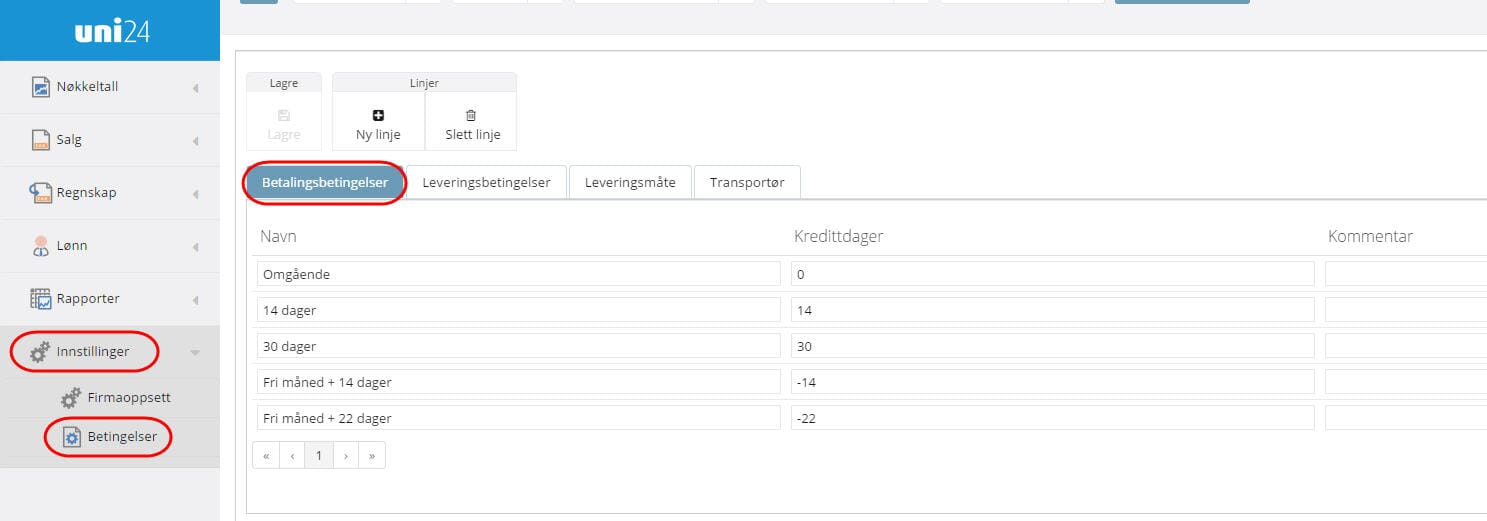The image size is (1487, 521).
Task: Go to the last page of the list
Action: coord(372,456)
